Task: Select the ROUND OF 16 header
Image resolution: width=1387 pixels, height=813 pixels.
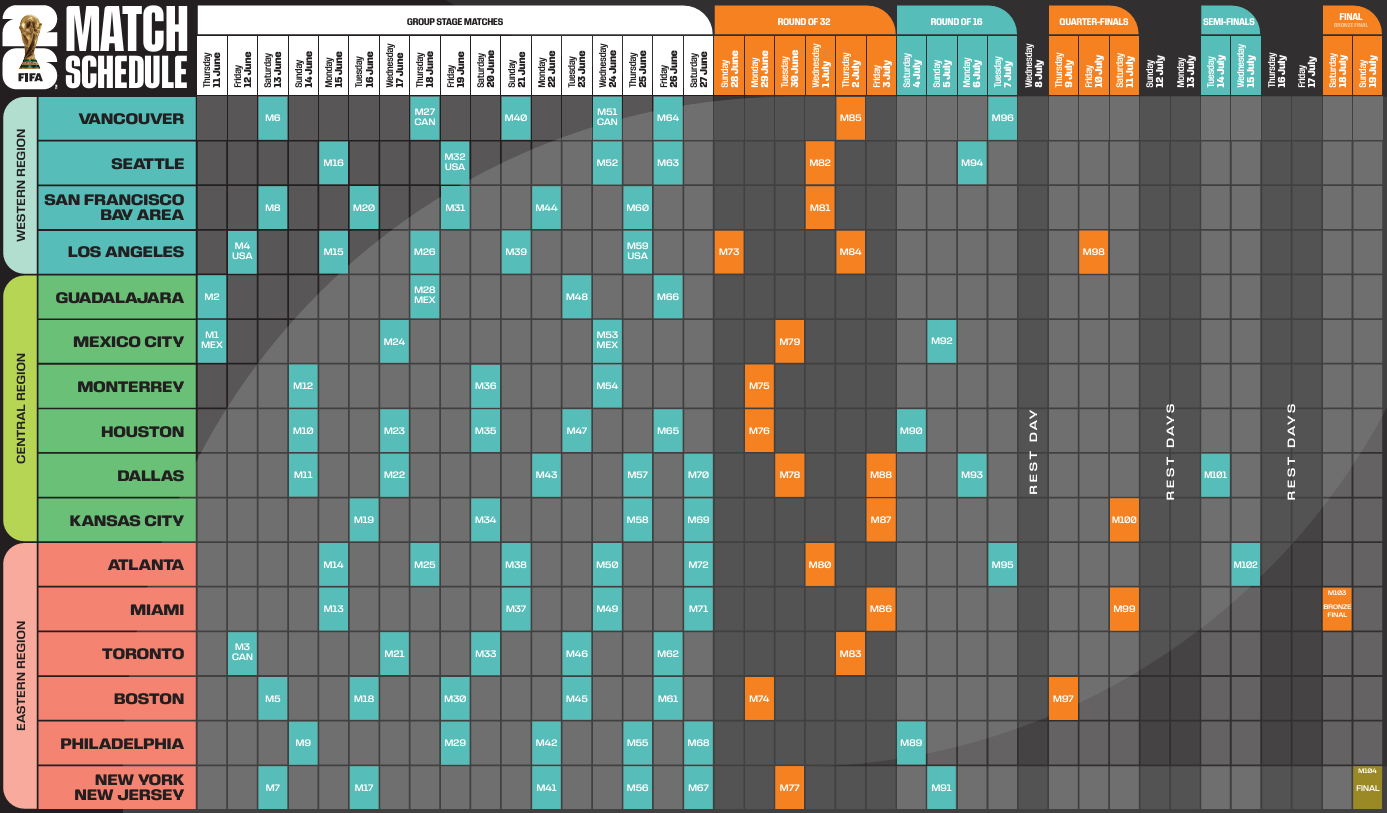Action: (x=957, y=21)
